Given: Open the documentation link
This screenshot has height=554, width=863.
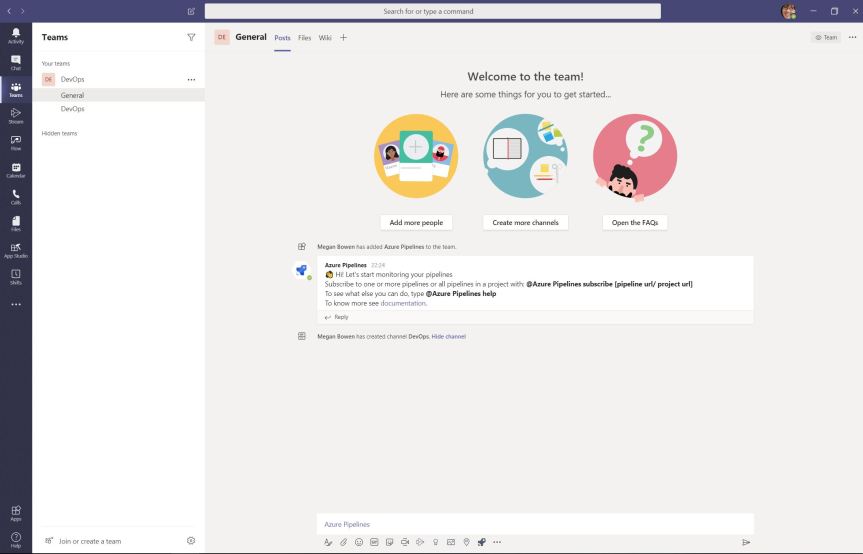Looking at the screenshot, I should point(403,303).
